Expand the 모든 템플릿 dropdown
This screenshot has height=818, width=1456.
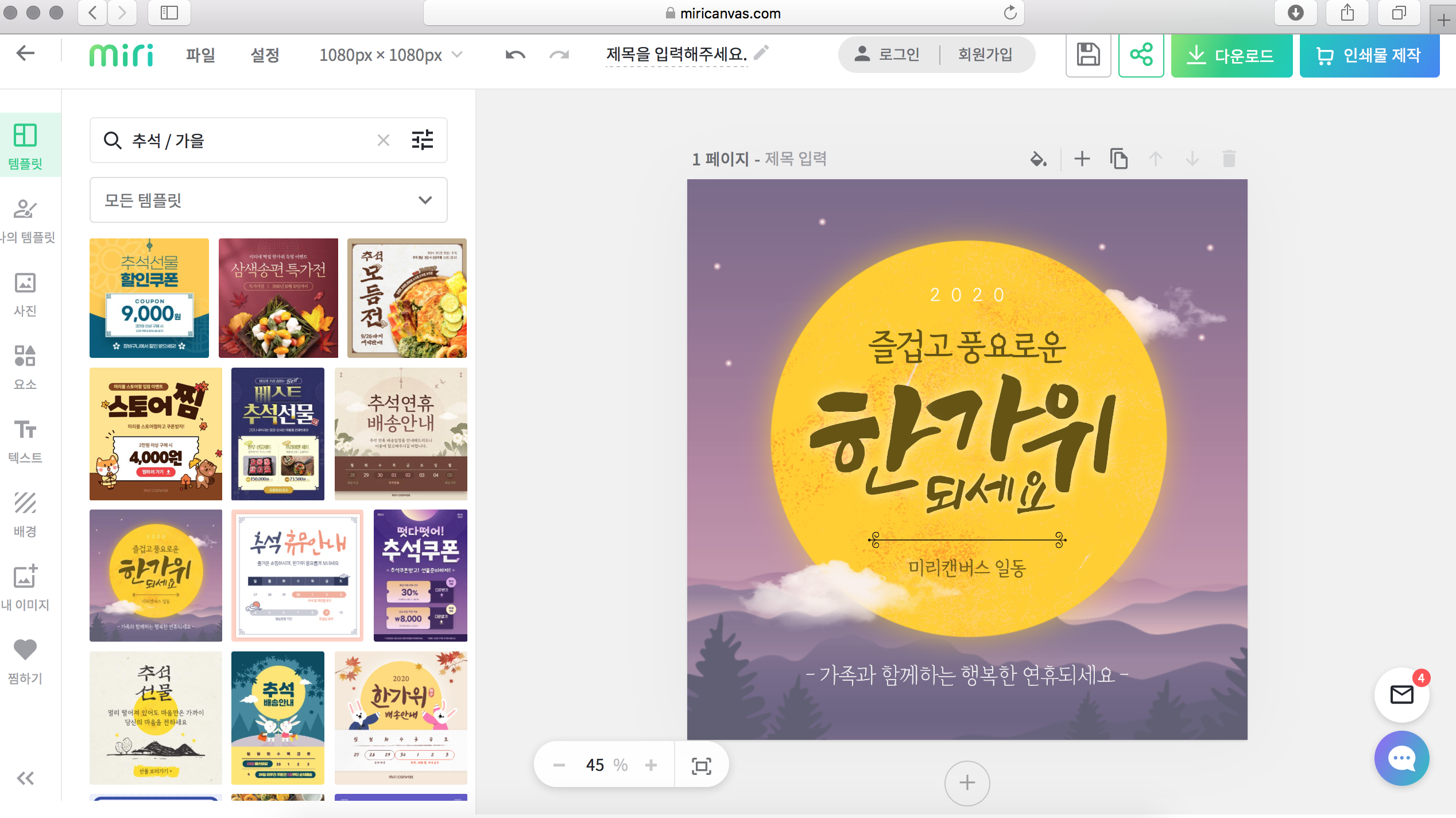pyautogui.click(x=269, y=200)
